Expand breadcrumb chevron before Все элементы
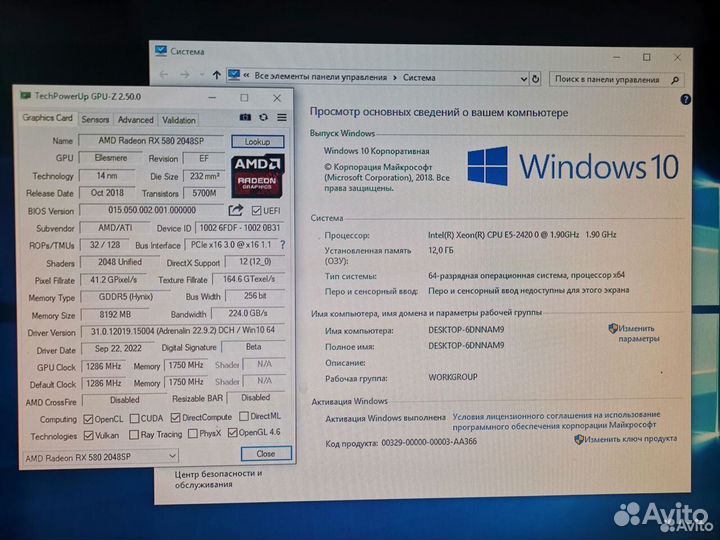Screen dimensions: 720x540 tap(246, 75)
